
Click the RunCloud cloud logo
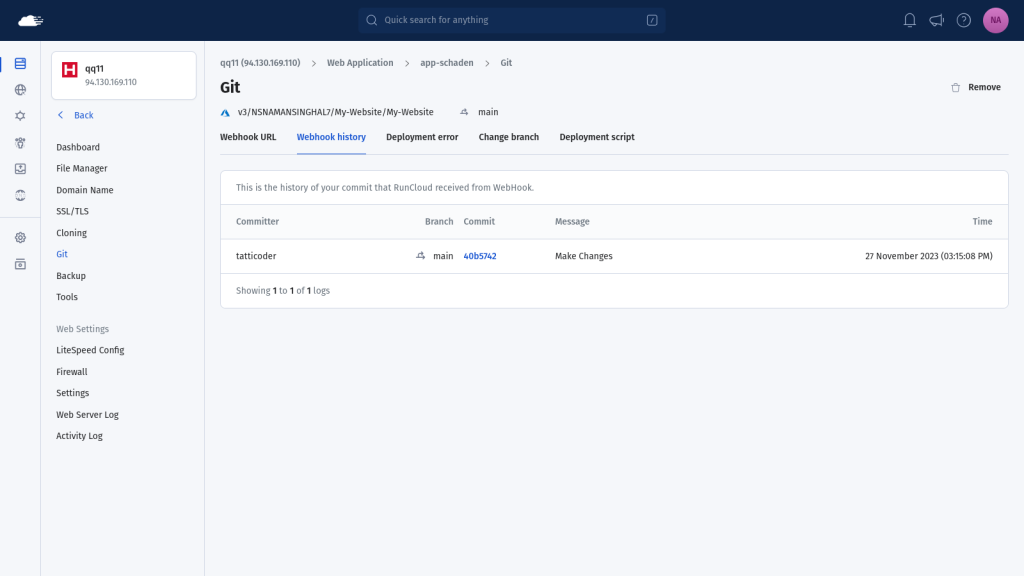point(30,21)
